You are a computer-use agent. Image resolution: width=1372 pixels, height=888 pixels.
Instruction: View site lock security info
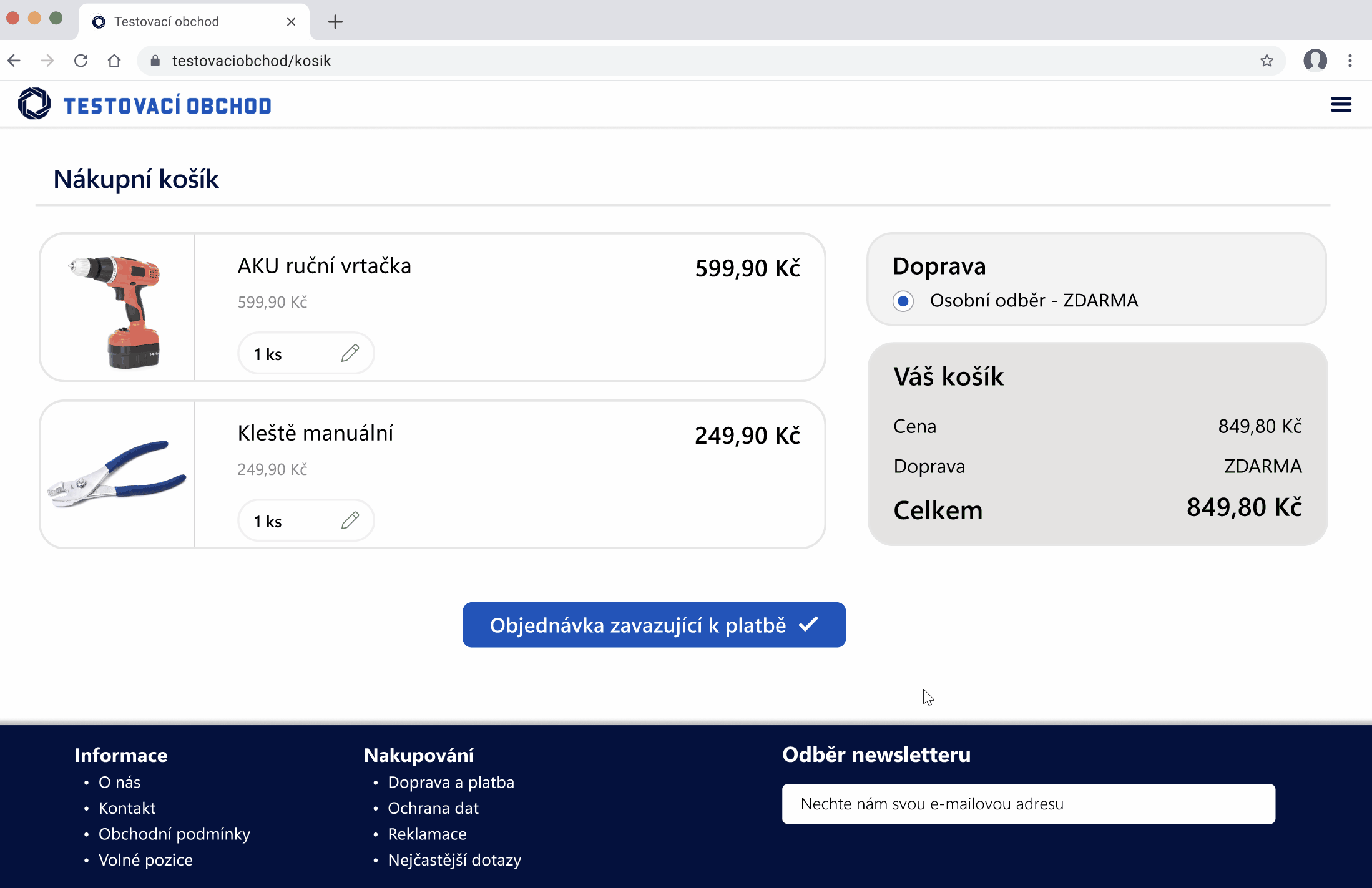[x=155, y=61]
